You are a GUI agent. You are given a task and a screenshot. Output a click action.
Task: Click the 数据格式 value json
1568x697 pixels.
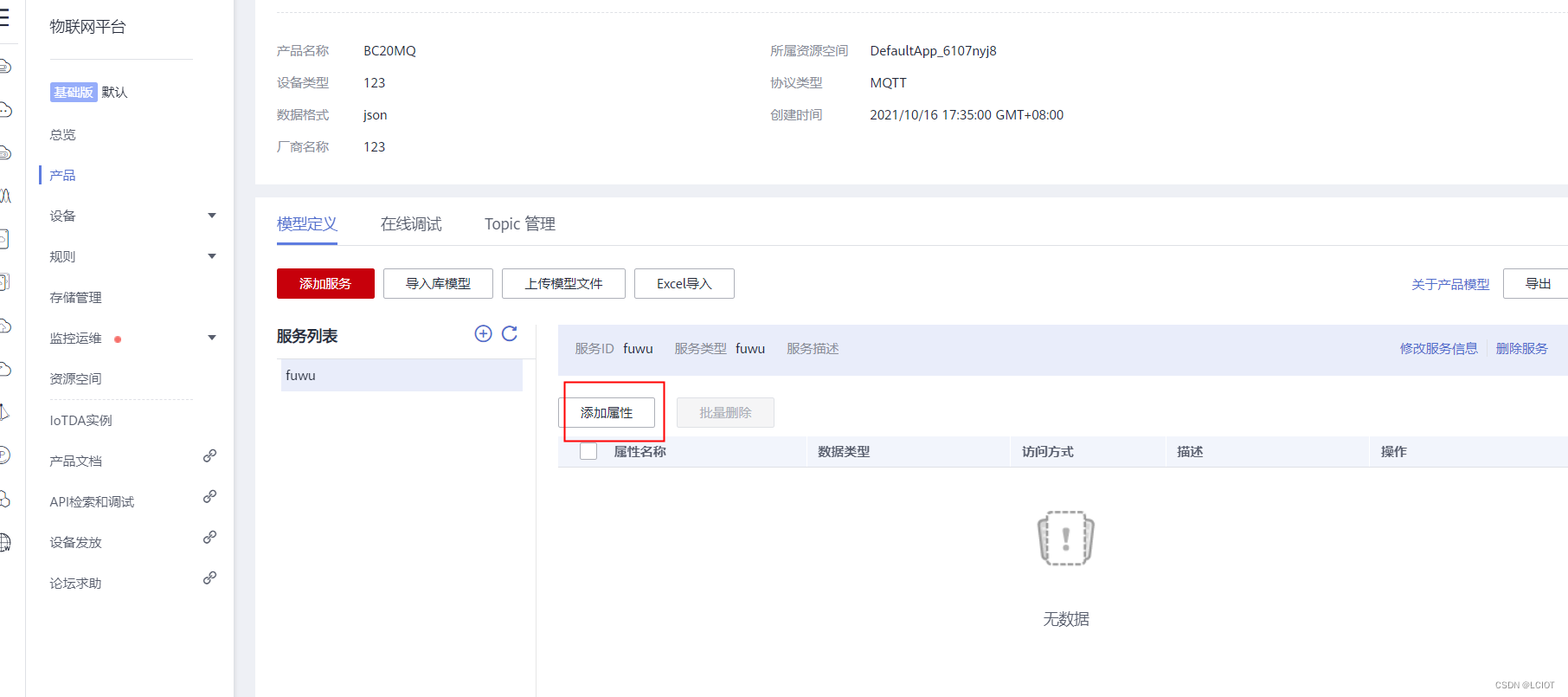[375, 115]
